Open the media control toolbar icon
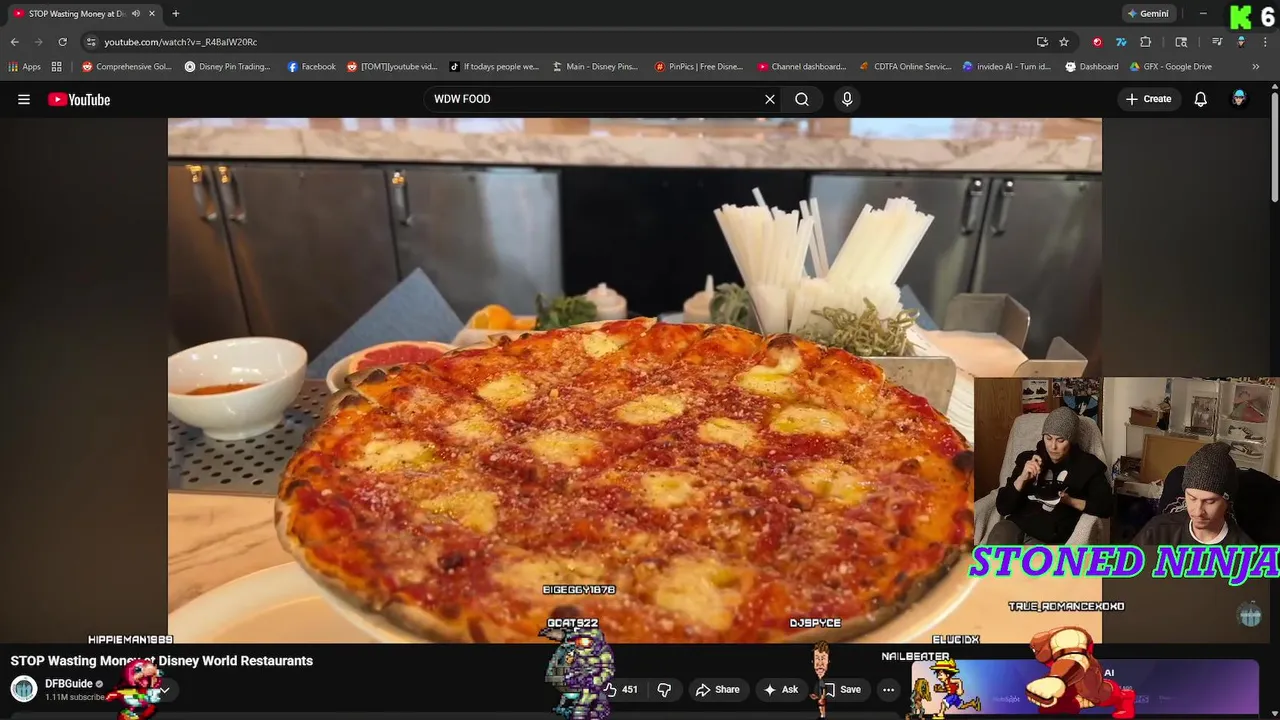1280x720 pixels. coord(1217,42)
